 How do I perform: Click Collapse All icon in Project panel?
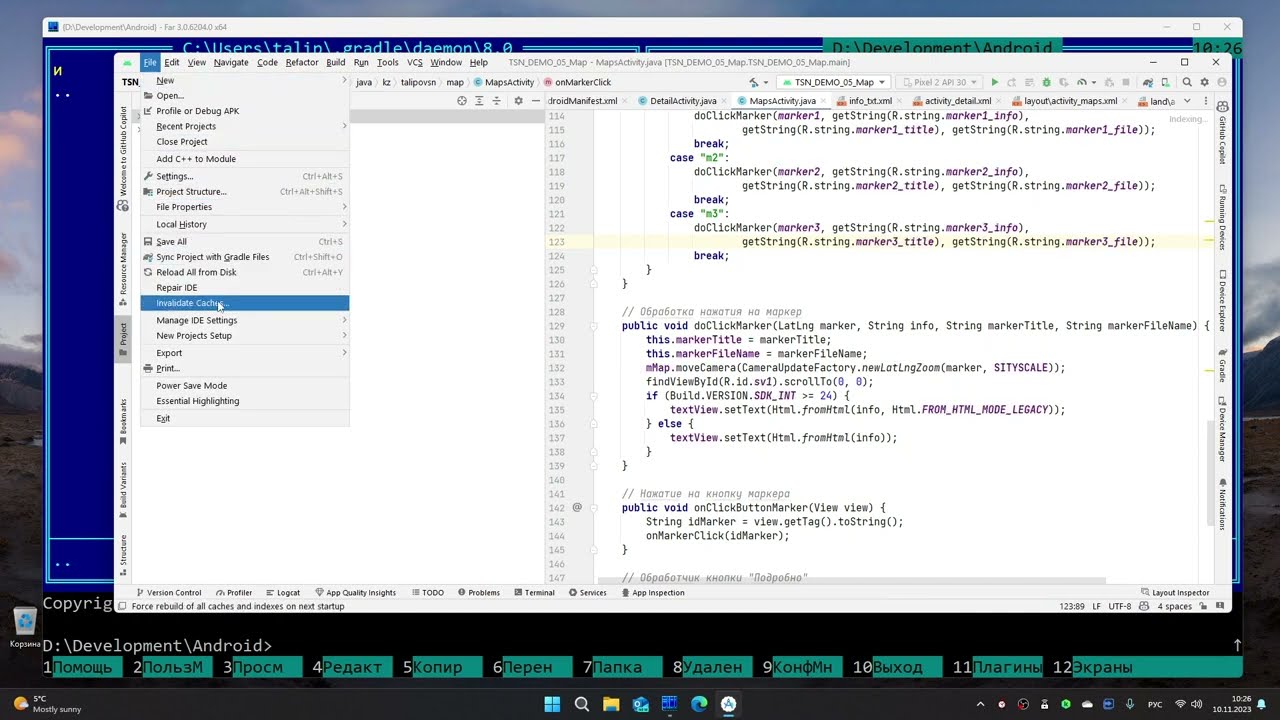tap(496, 101)
